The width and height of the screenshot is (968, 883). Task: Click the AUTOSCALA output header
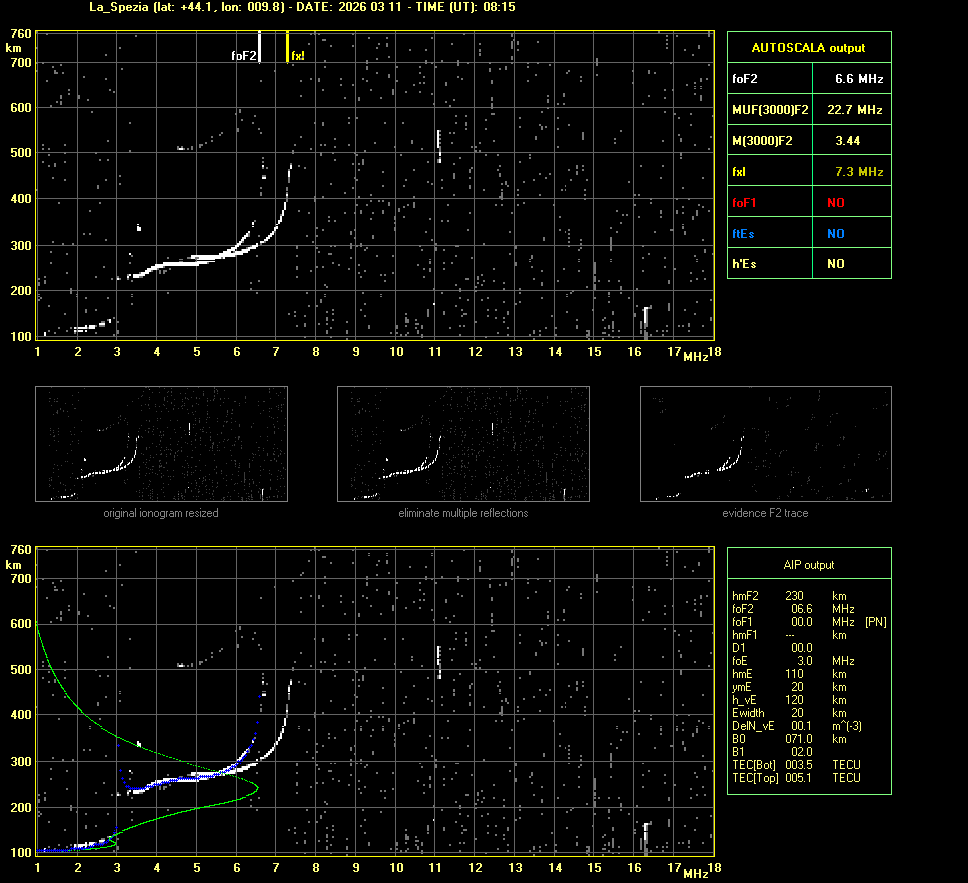(808, 47)
